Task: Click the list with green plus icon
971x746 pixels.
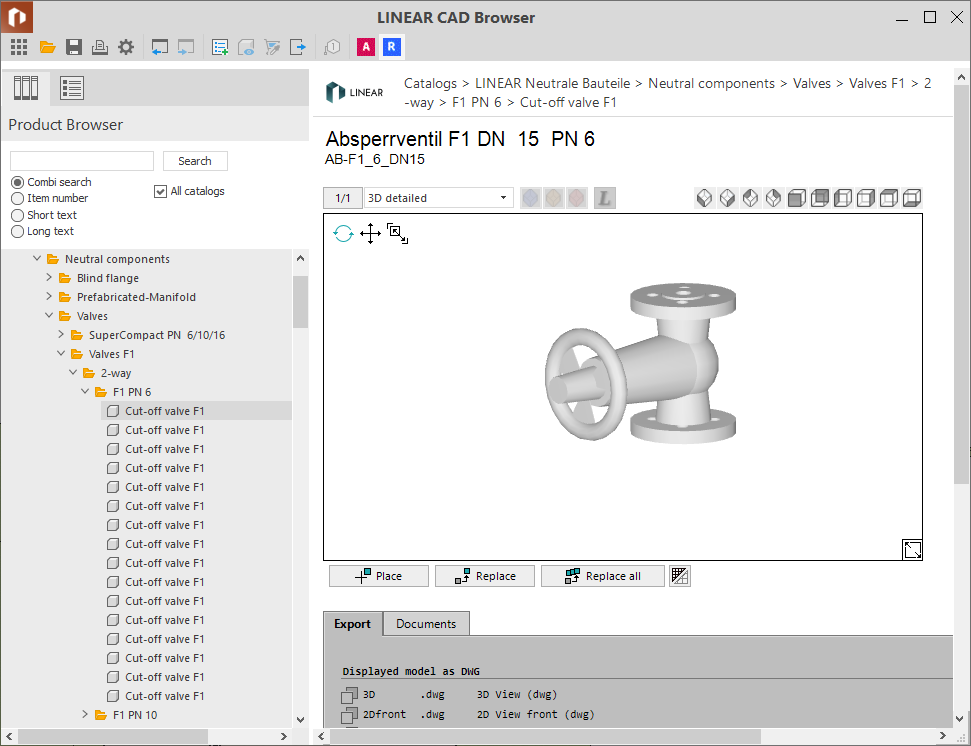Action: tap(220, 47)
